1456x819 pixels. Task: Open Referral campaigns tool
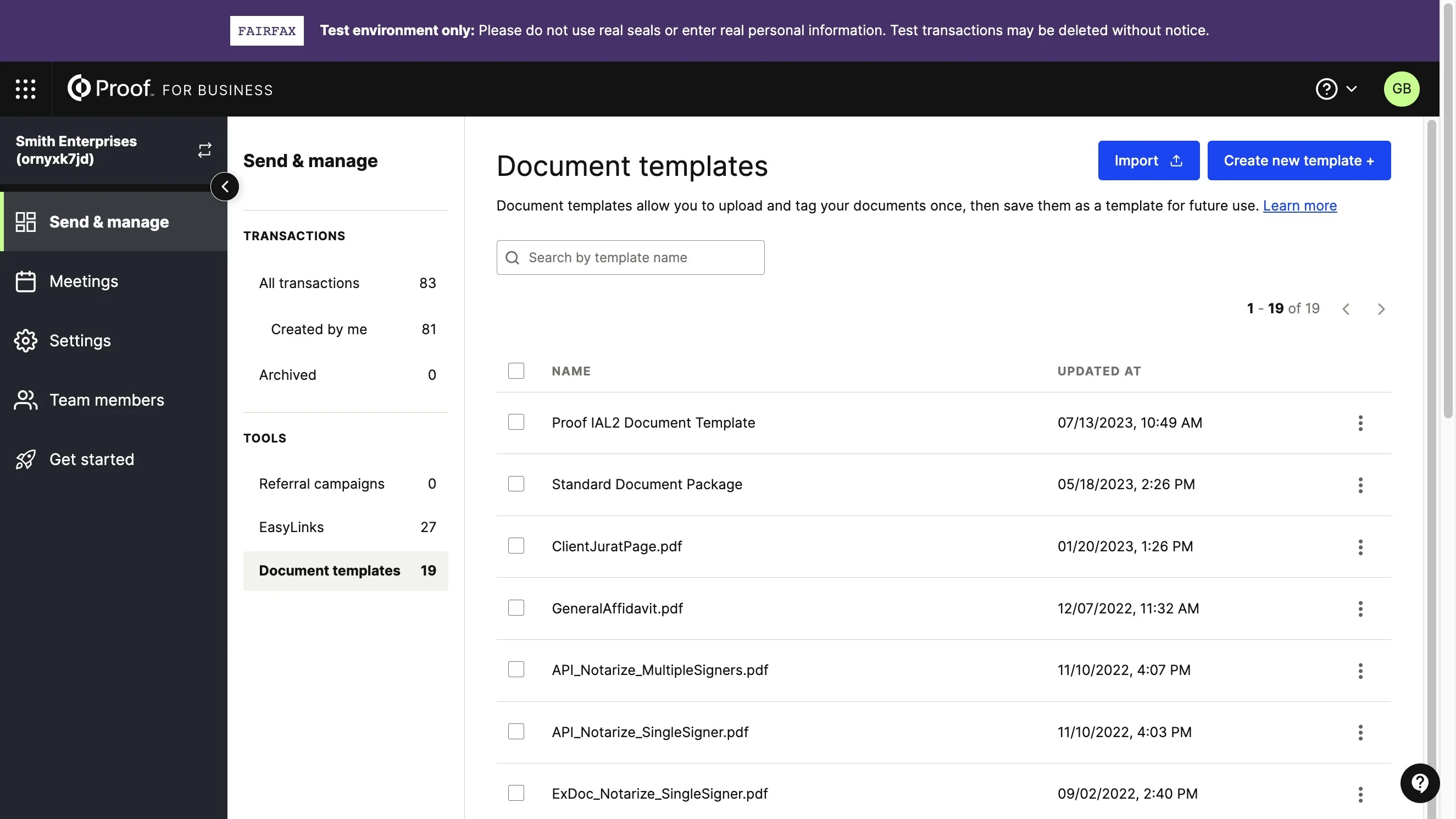pyautogui.click(x=346, y=484)
